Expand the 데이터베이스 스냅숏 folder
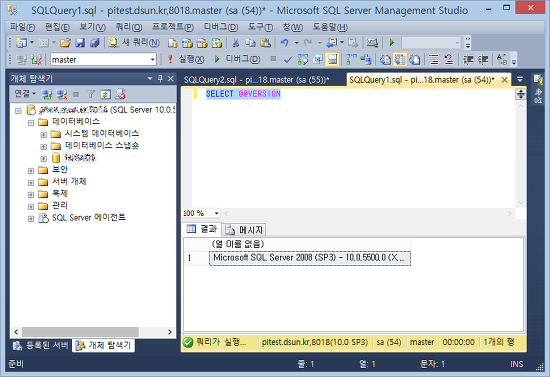 pyautogui.click(x=43, y=147)
